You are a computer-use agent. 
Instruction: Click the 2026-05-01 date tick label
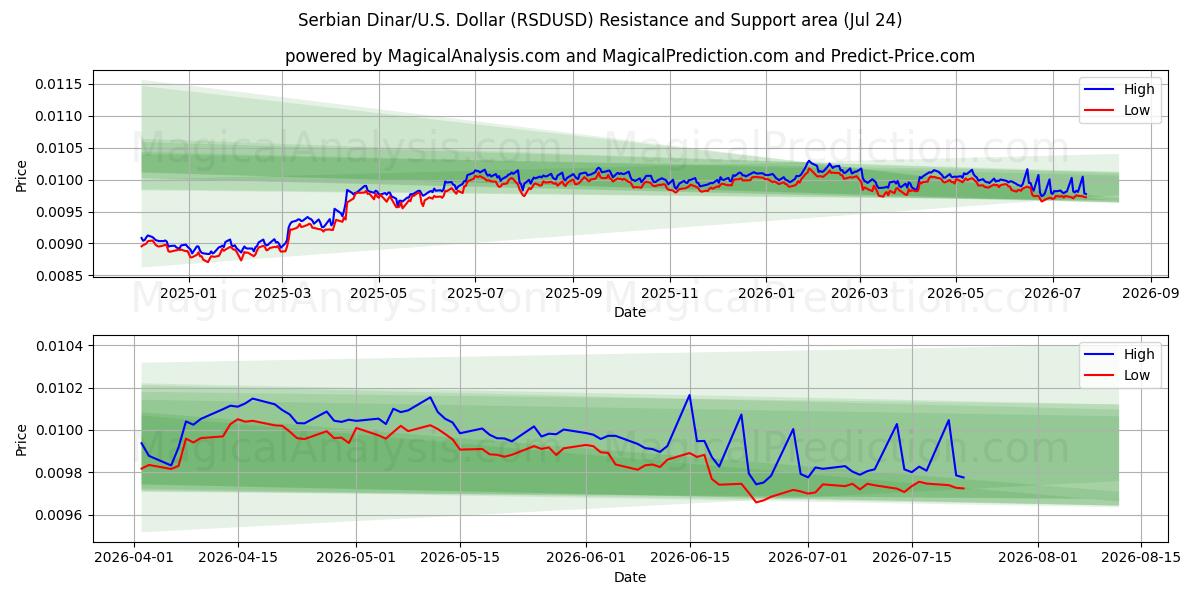click(356, 558)
